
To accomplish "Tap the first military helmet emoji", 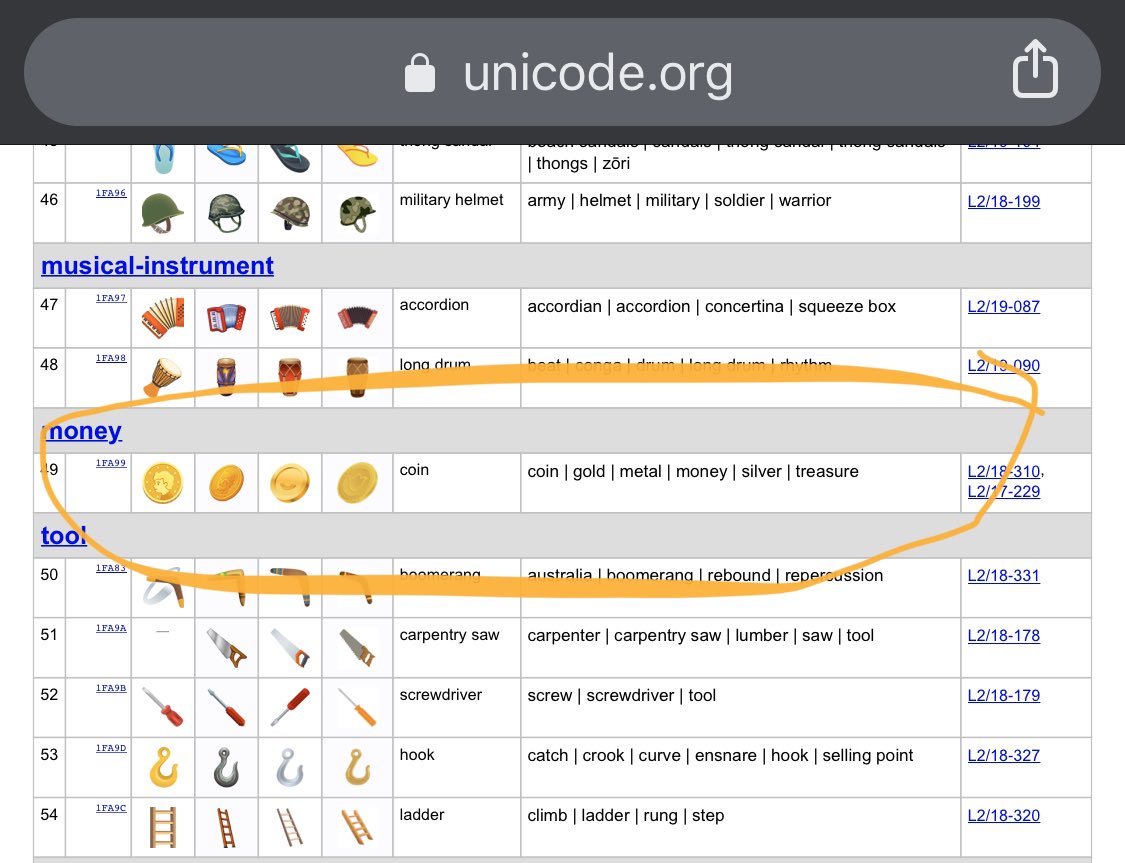I will click(x=163, y=212).
